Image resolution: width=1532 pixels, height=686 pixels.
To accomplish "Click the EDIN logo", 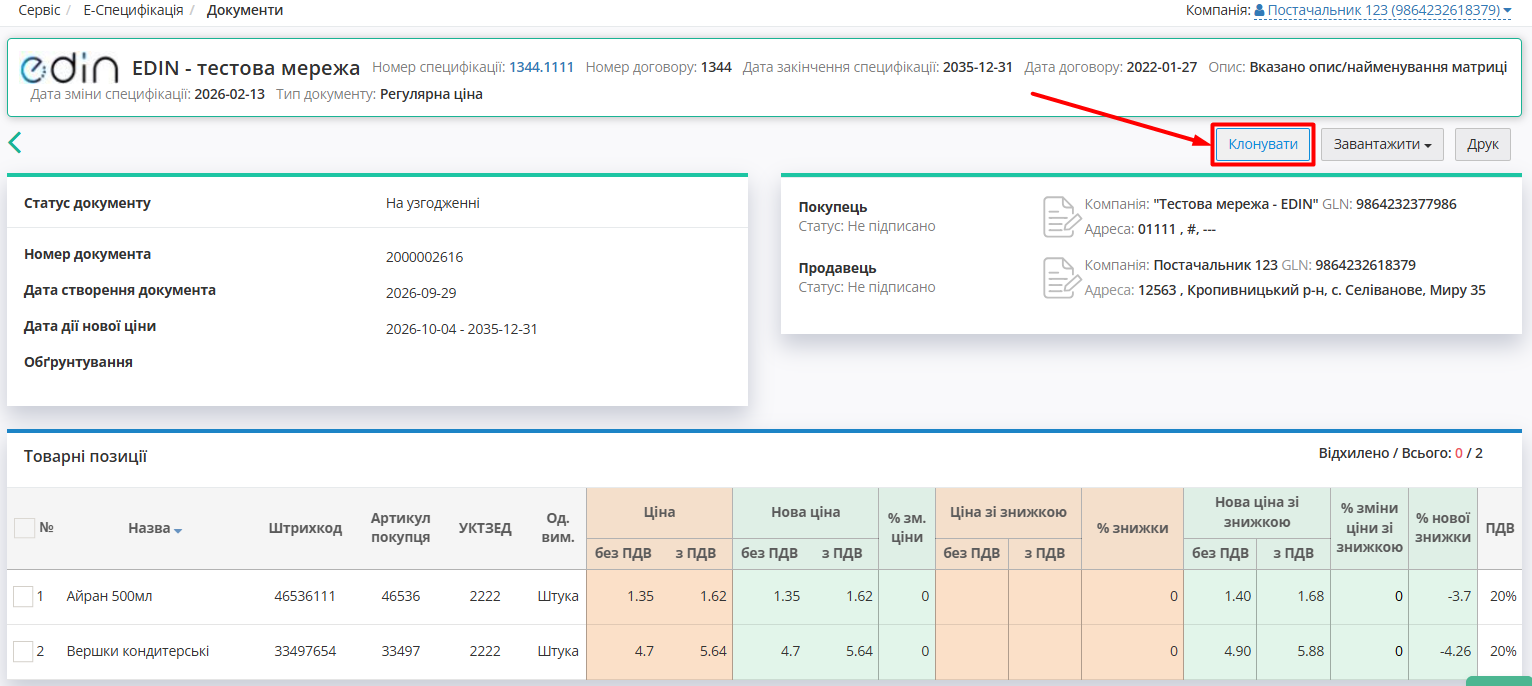I will [x=69, y=68].
